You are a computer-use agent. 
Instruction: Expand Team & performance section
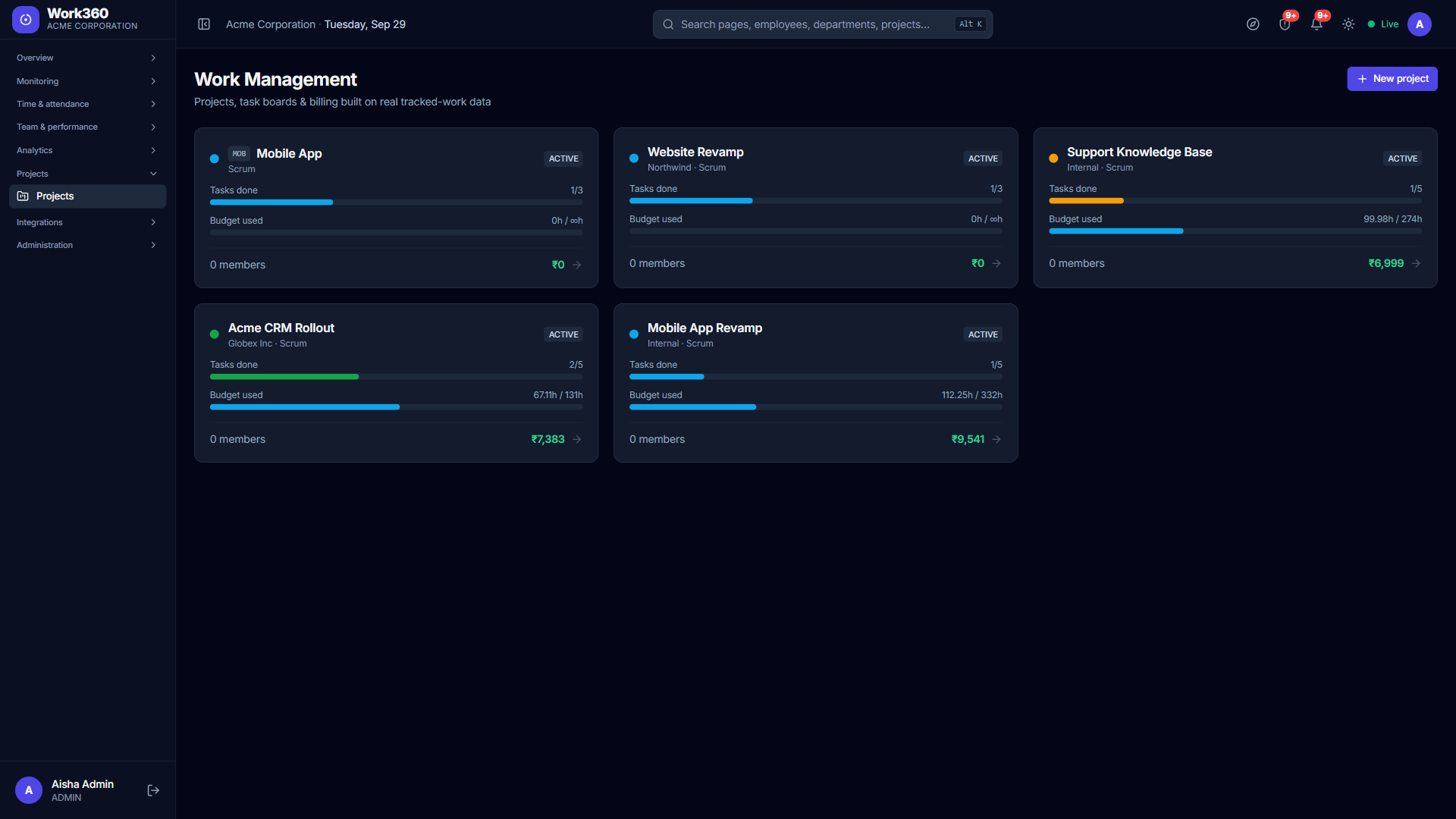click(87, 127)
